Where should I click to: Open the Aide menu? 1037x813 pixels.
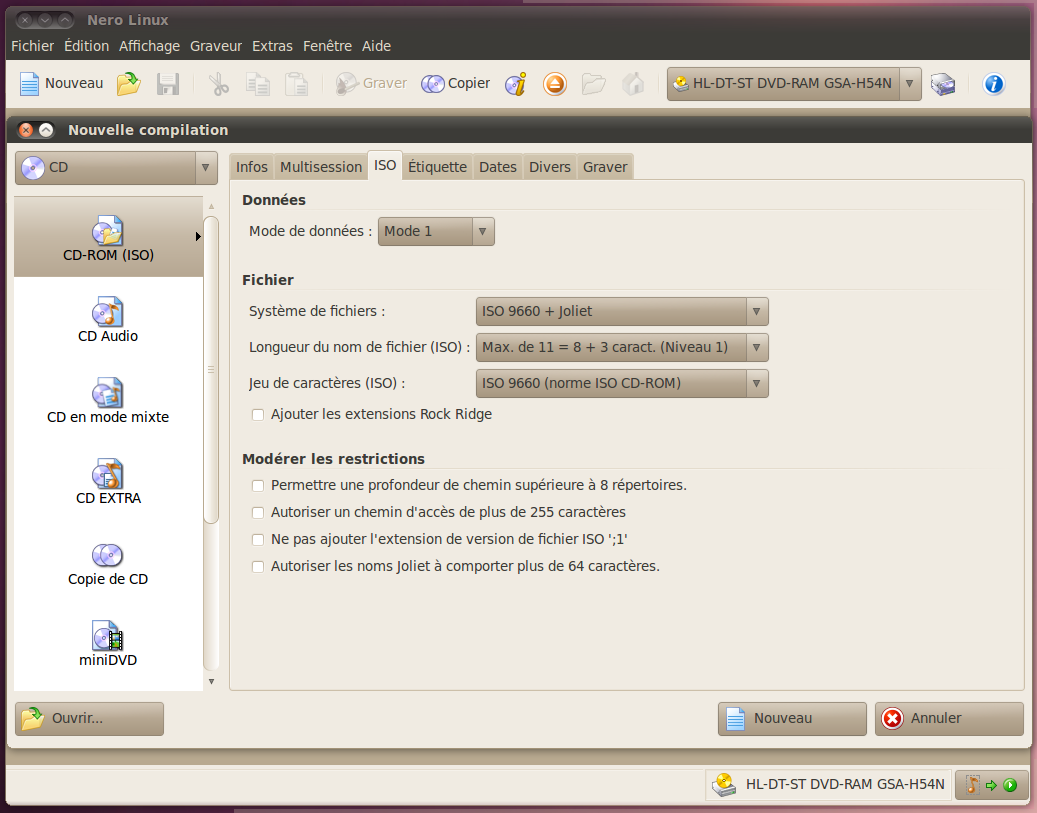(376, 46)
